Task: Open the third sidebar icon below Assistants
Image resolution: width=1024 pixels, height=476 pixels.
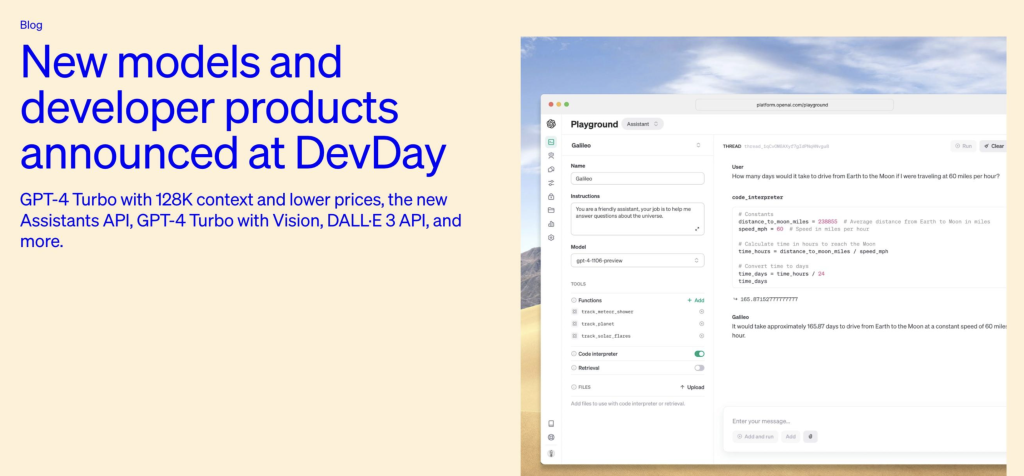Action: click(x=551, y=169)
